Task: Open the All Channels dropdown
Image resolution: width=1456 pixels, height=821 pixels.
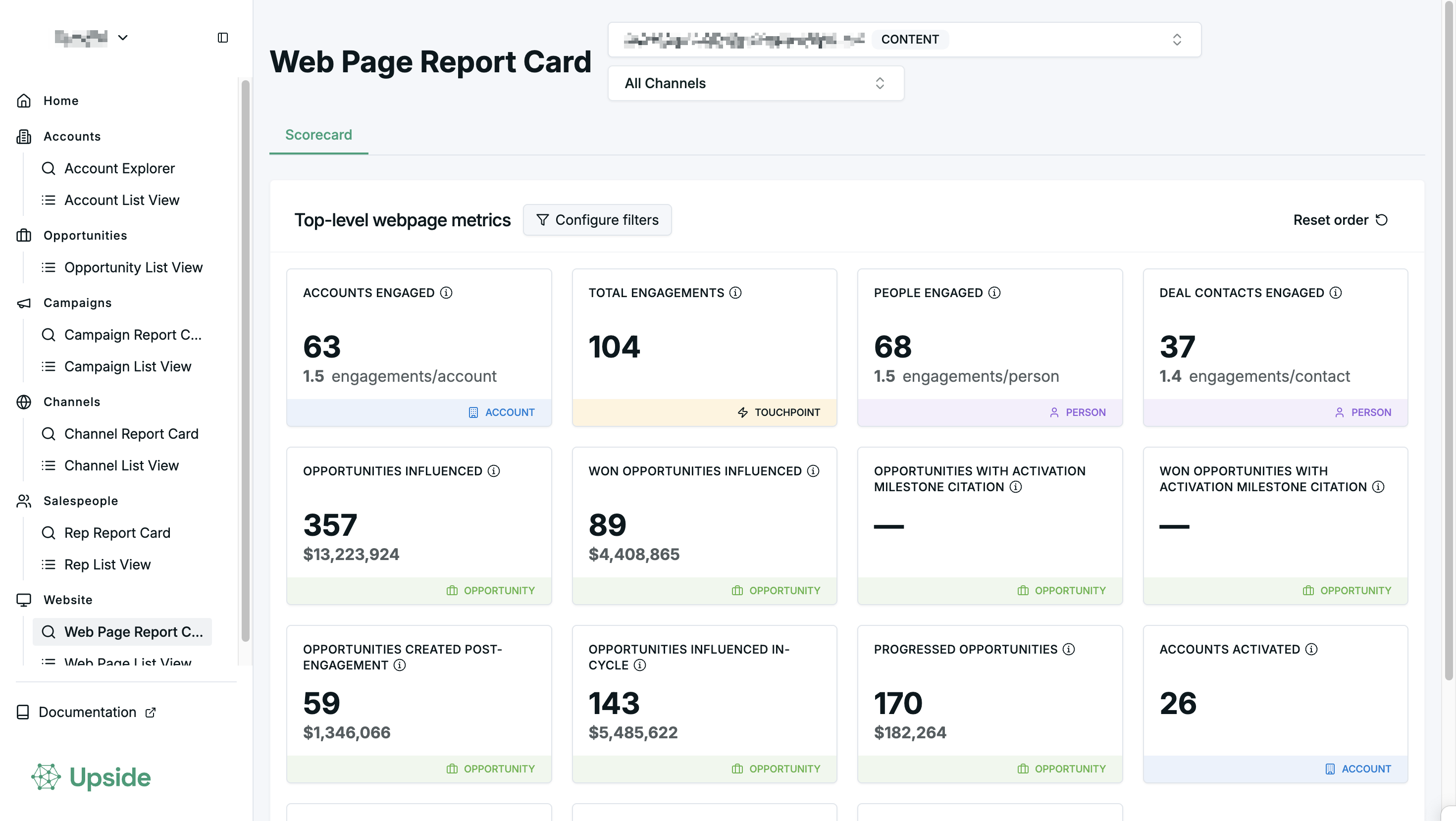Action: click(x=755, y=83)
